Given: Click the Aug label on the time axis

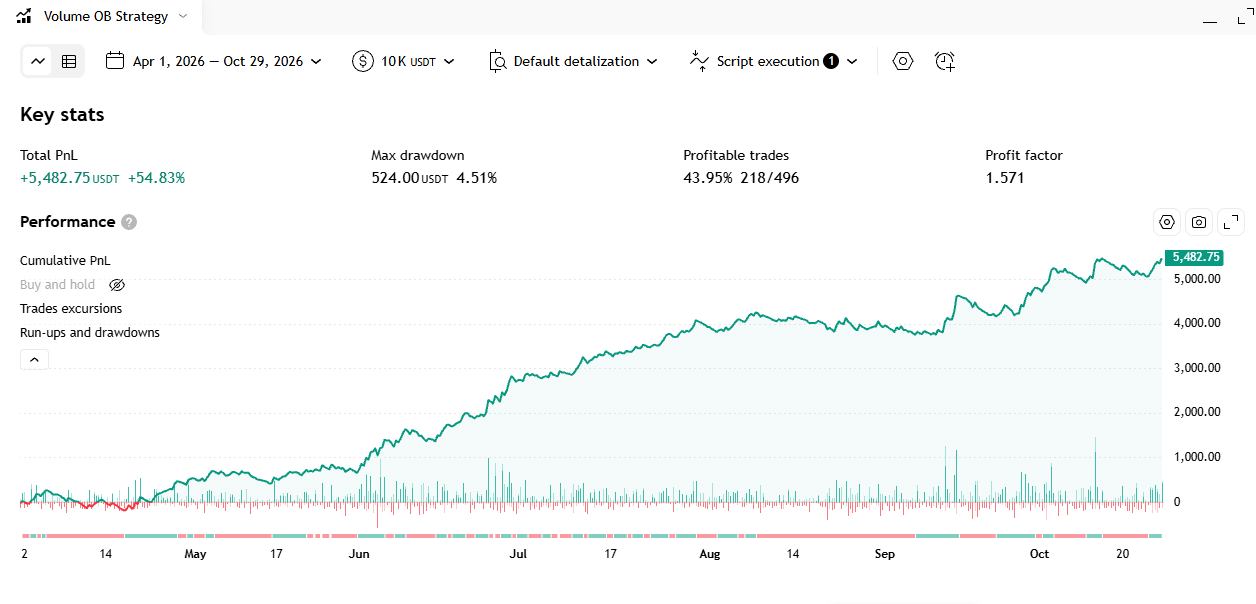Looking at the screenshot, I should click(x=709, y=553).
